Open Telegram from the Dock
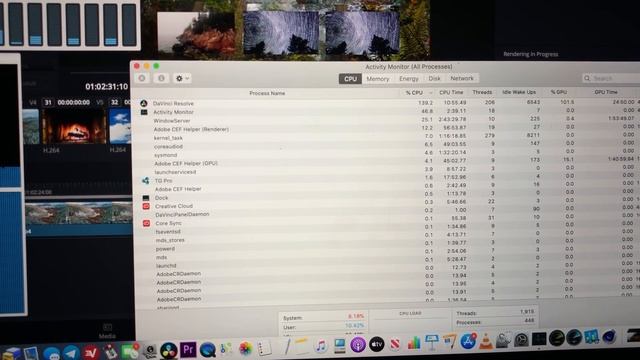The width and height of the screenshot is (640, 360). (71, 353)
